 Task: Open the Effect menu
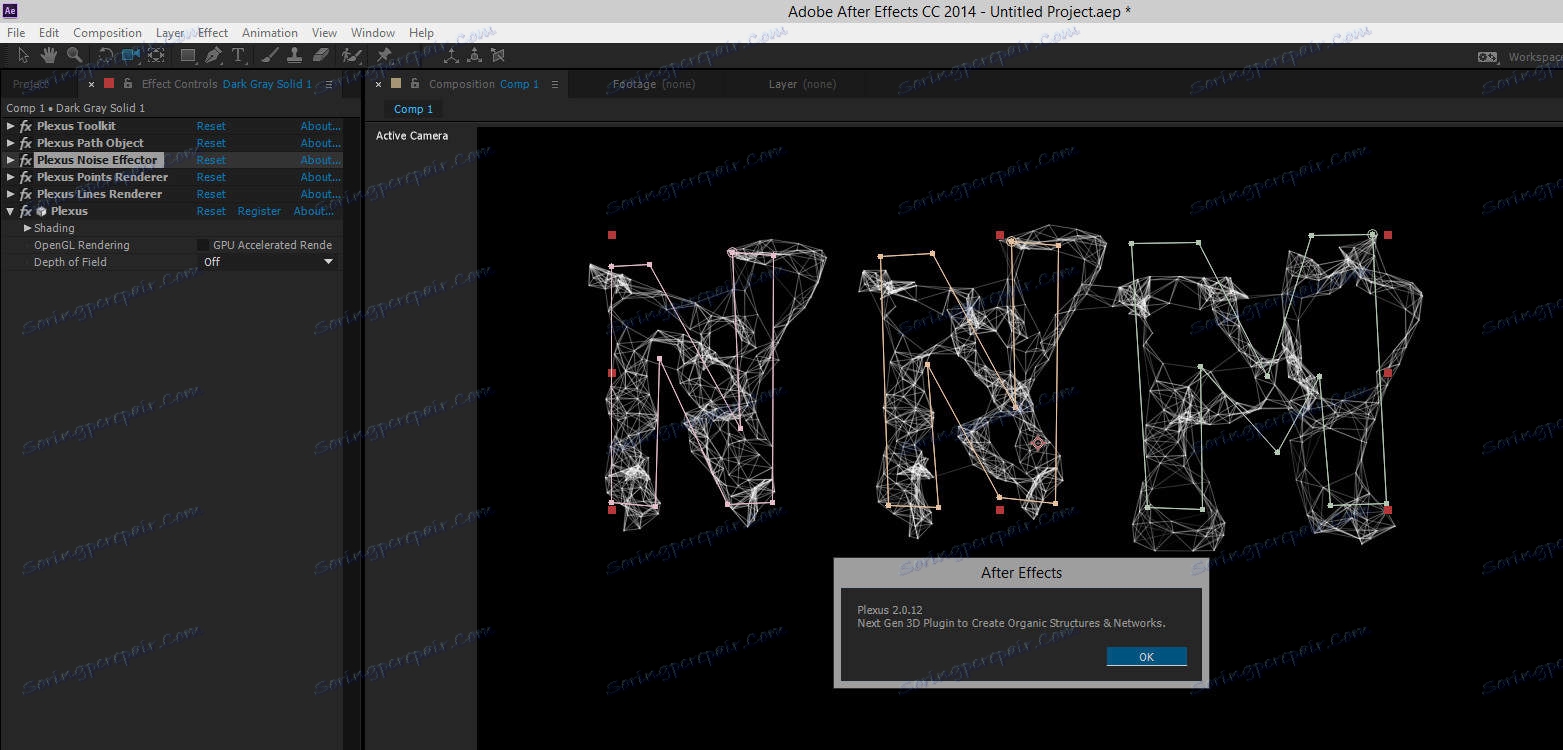coord(213,33)
